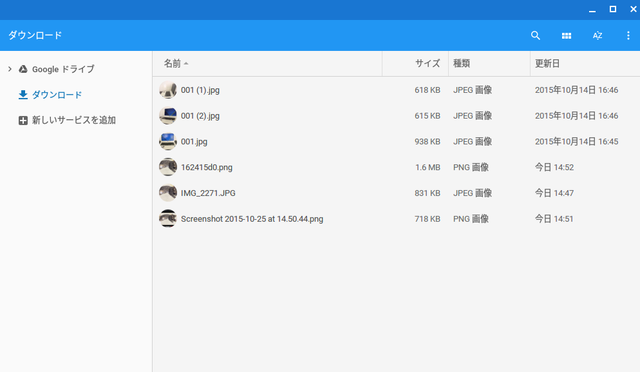Click the ダウンロード title in header bar

[x=35, y=36]
